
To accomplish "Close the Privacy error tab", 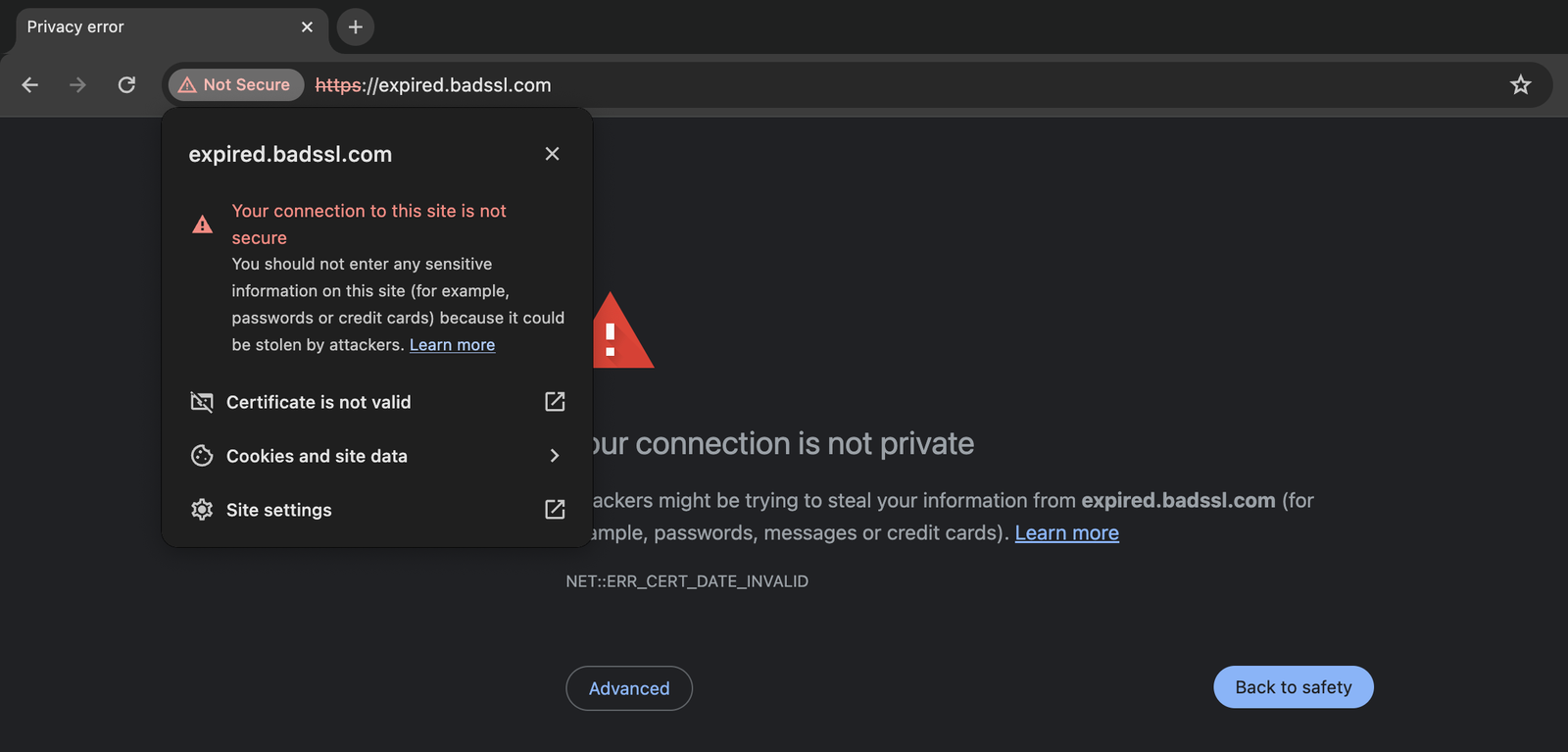I will (x=307, y=27).
